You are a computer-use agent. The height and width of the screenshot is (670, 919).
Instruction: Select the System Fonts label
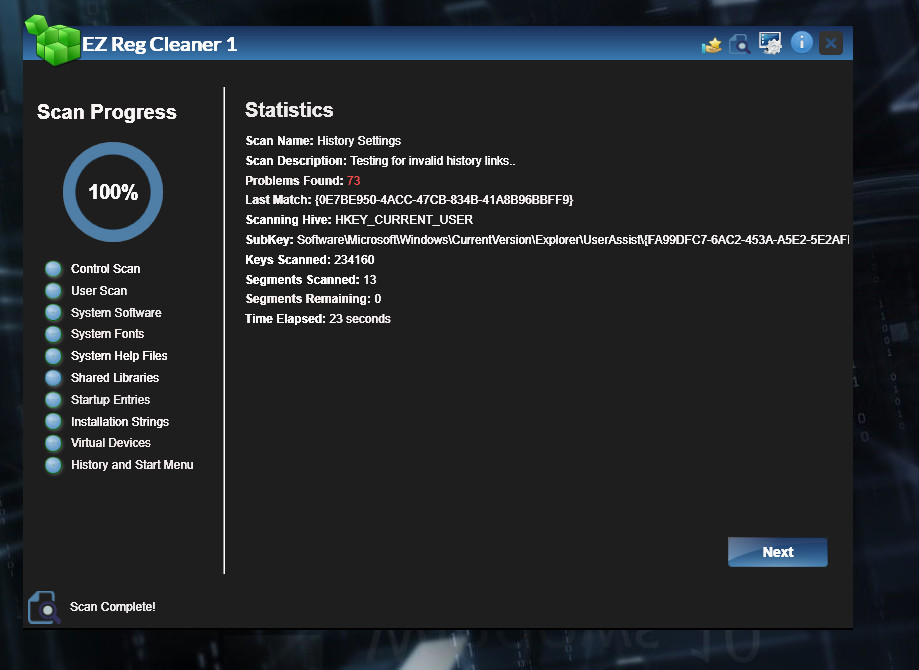click(107, 334)
